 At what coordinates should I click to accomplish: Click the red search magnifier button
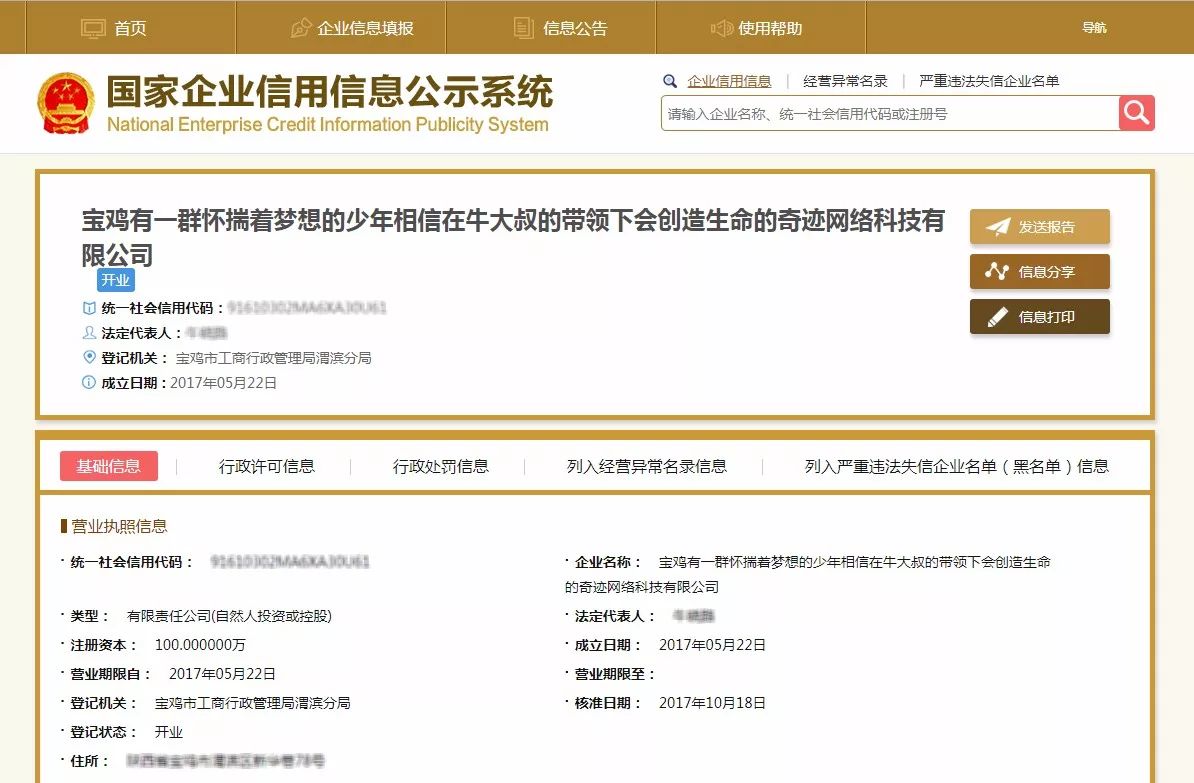click(1137, 113)
